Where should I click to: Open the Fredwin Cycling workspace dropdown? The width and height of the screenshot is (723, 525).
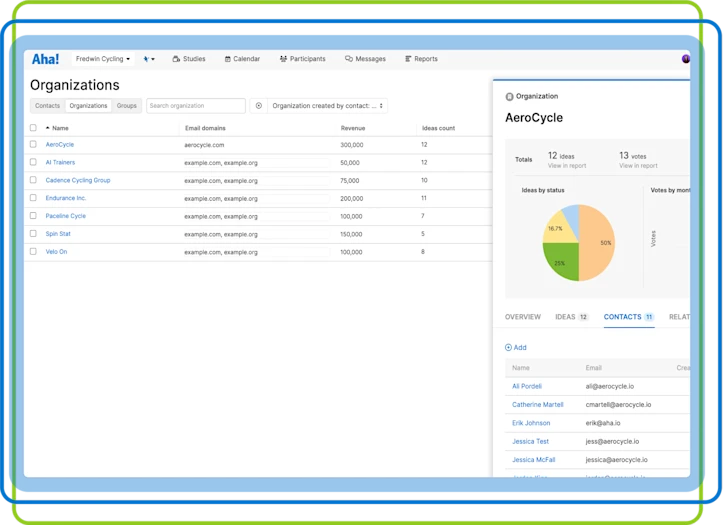tap(102, 59)
